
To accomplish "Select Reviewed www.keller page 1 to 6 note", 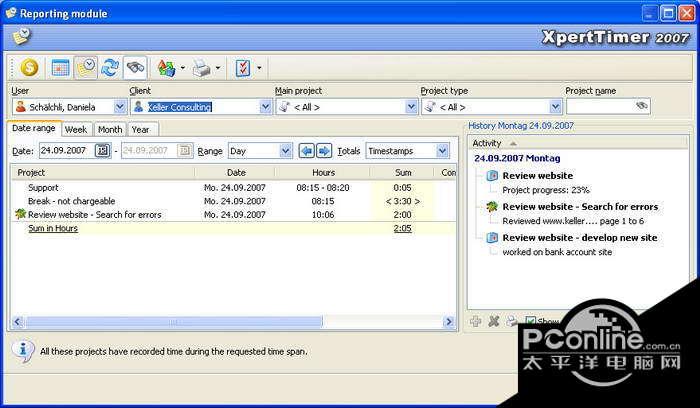I will (573, 221).
